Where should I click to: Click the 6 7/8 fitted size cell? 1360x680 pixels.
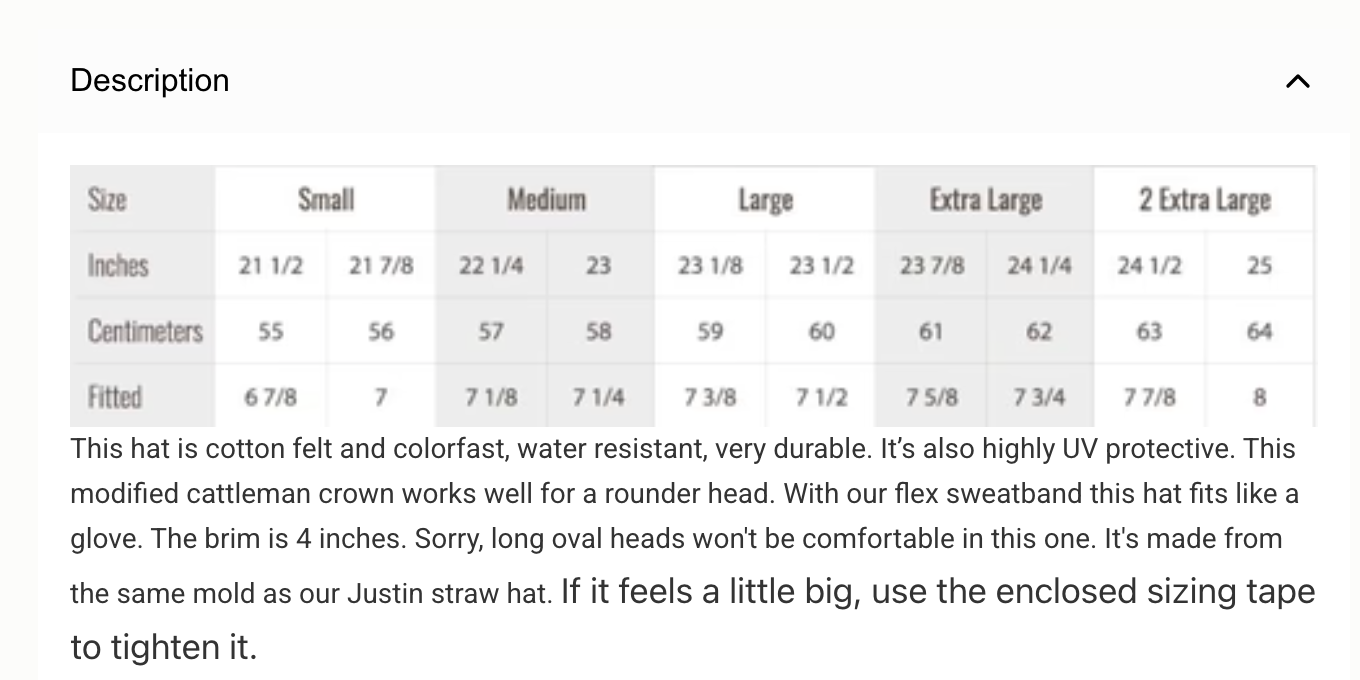[271, 397]
